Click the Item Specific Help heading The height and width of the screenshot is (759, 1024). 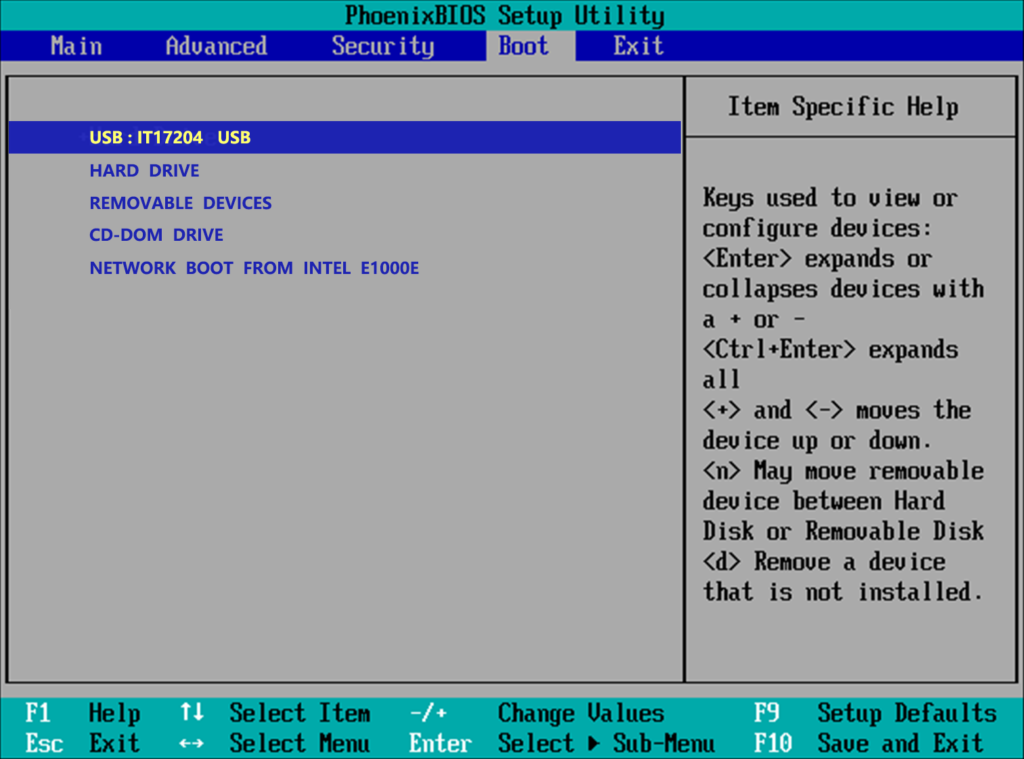(x=843, y=106)
